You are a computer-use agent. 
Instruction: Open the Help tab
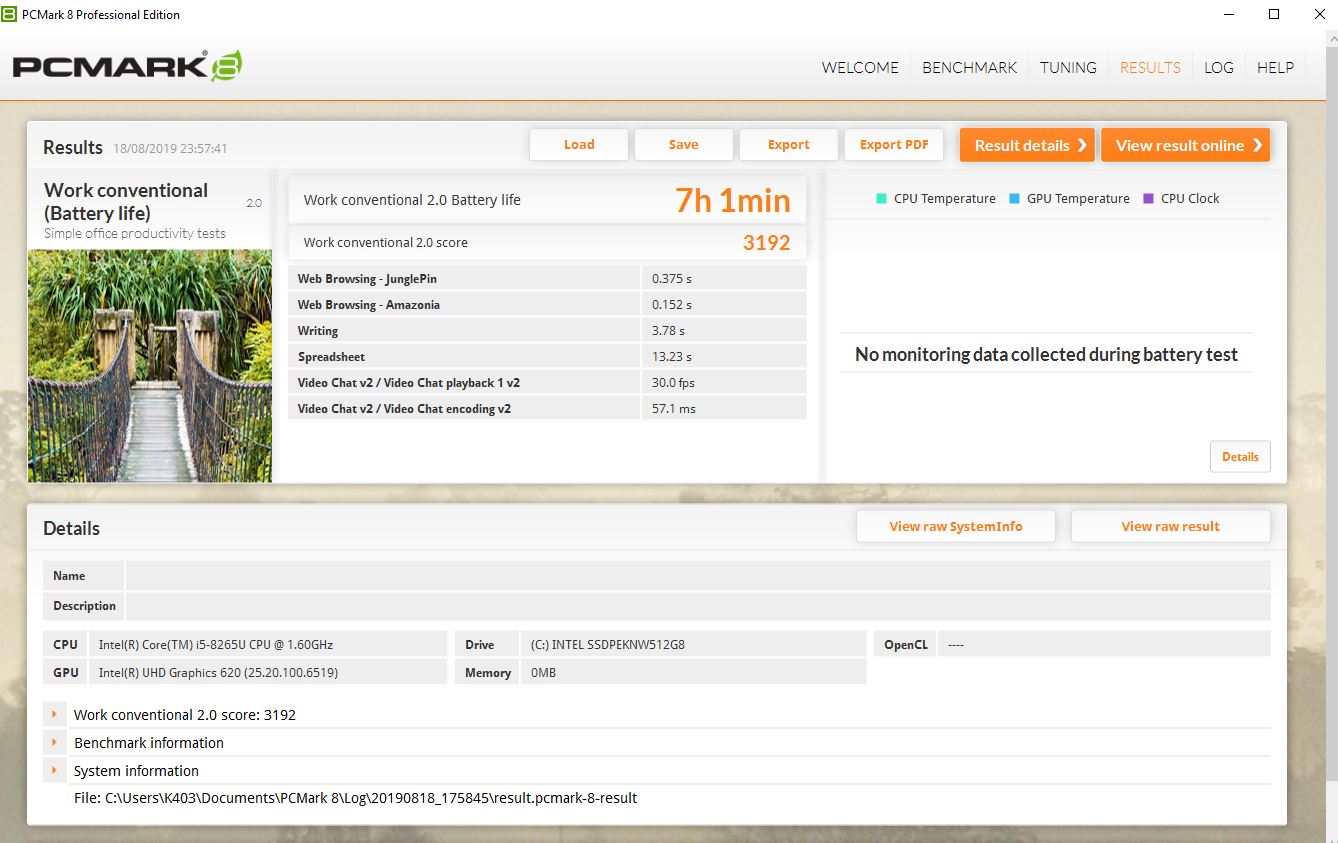click(1275, 68)
